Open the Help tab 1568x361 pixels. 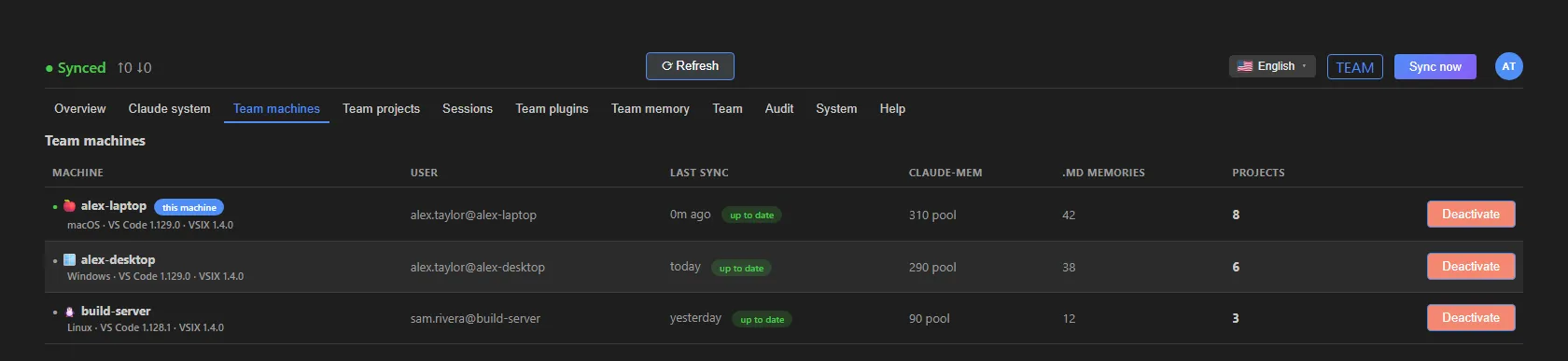[x=892, y=108]
